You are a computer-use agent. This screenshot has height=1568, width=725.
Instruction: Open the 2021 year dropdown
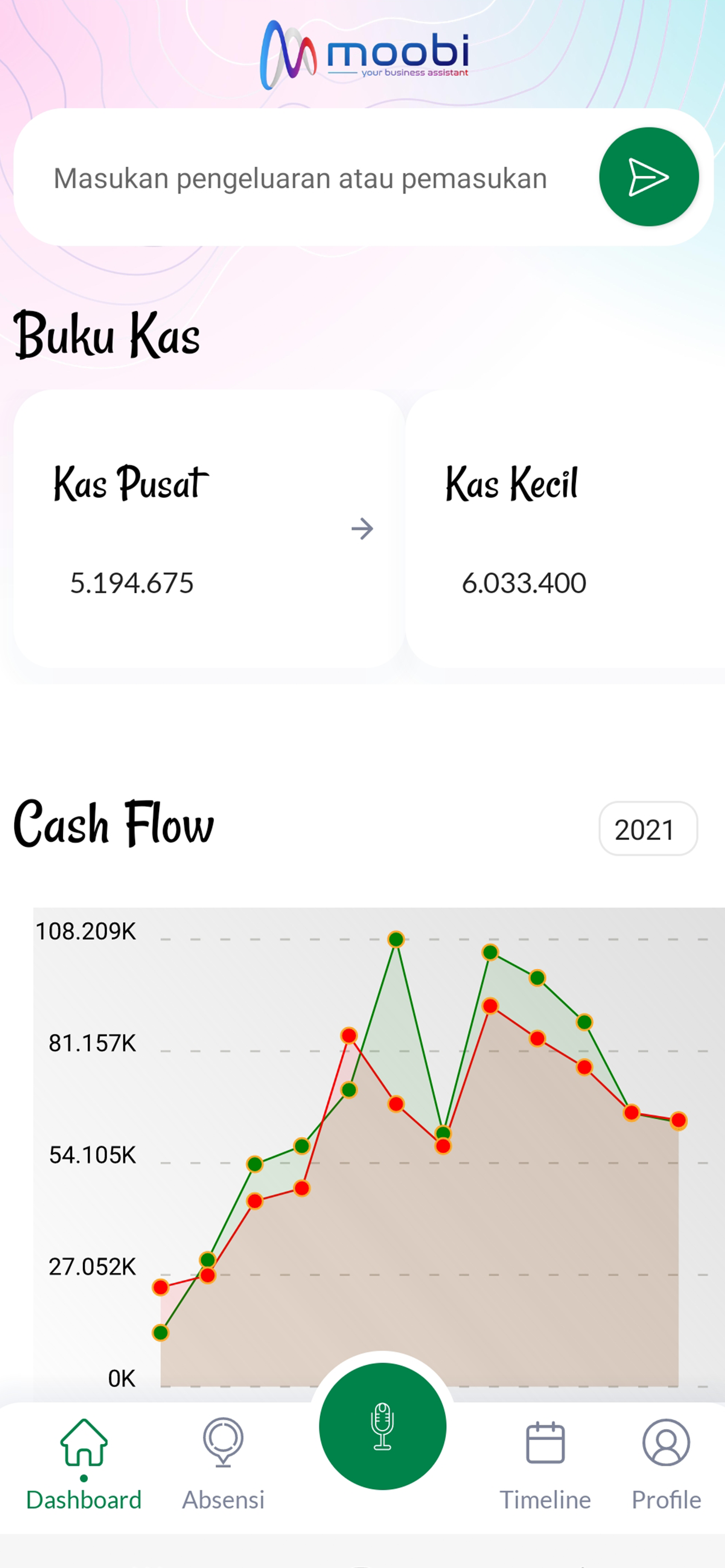pyautogui.click(x=648, y=828)
